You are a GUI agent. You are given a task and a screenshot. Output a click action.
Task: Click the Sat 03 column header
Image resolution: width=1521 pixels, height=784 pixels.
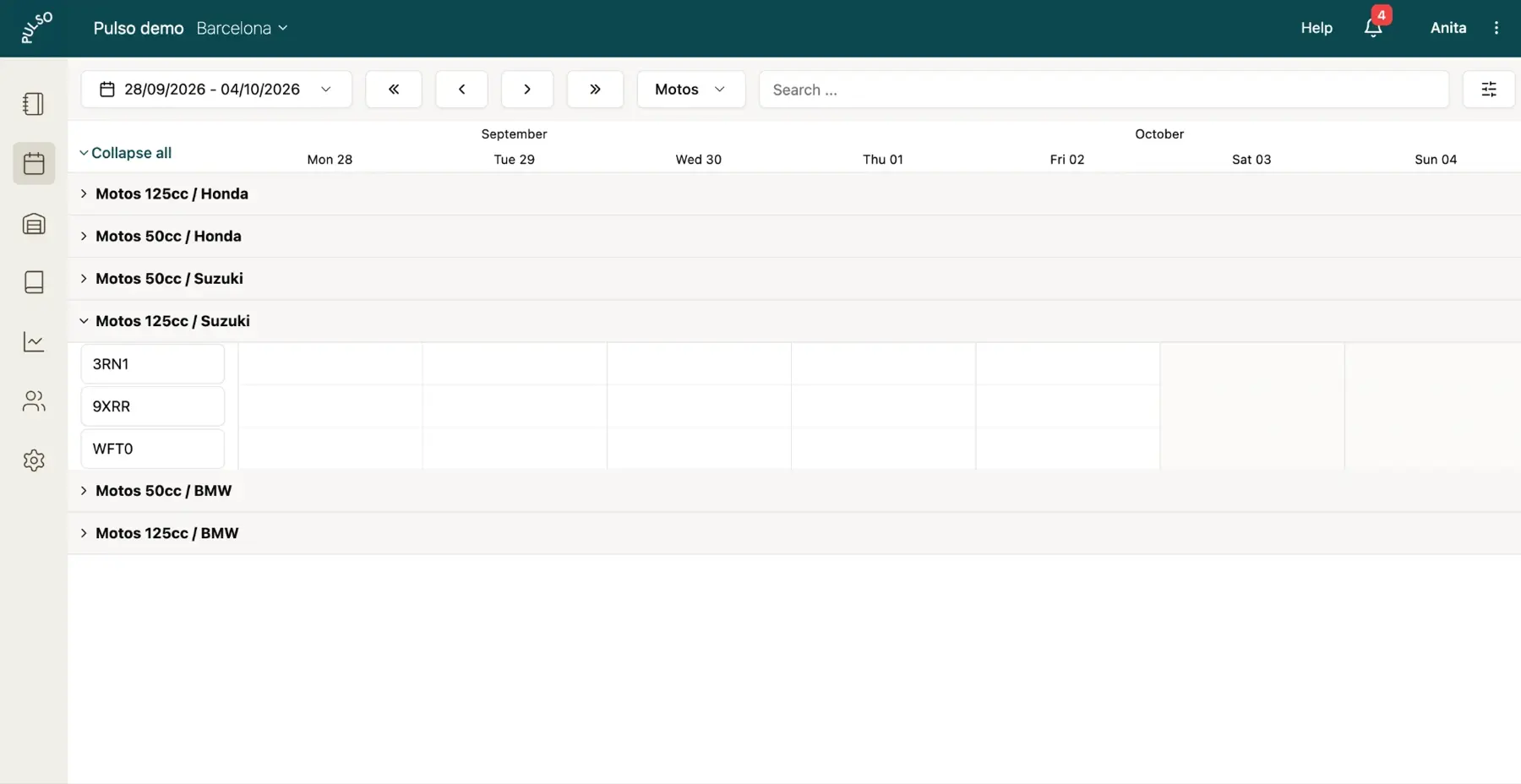(x=1251, y=159)
